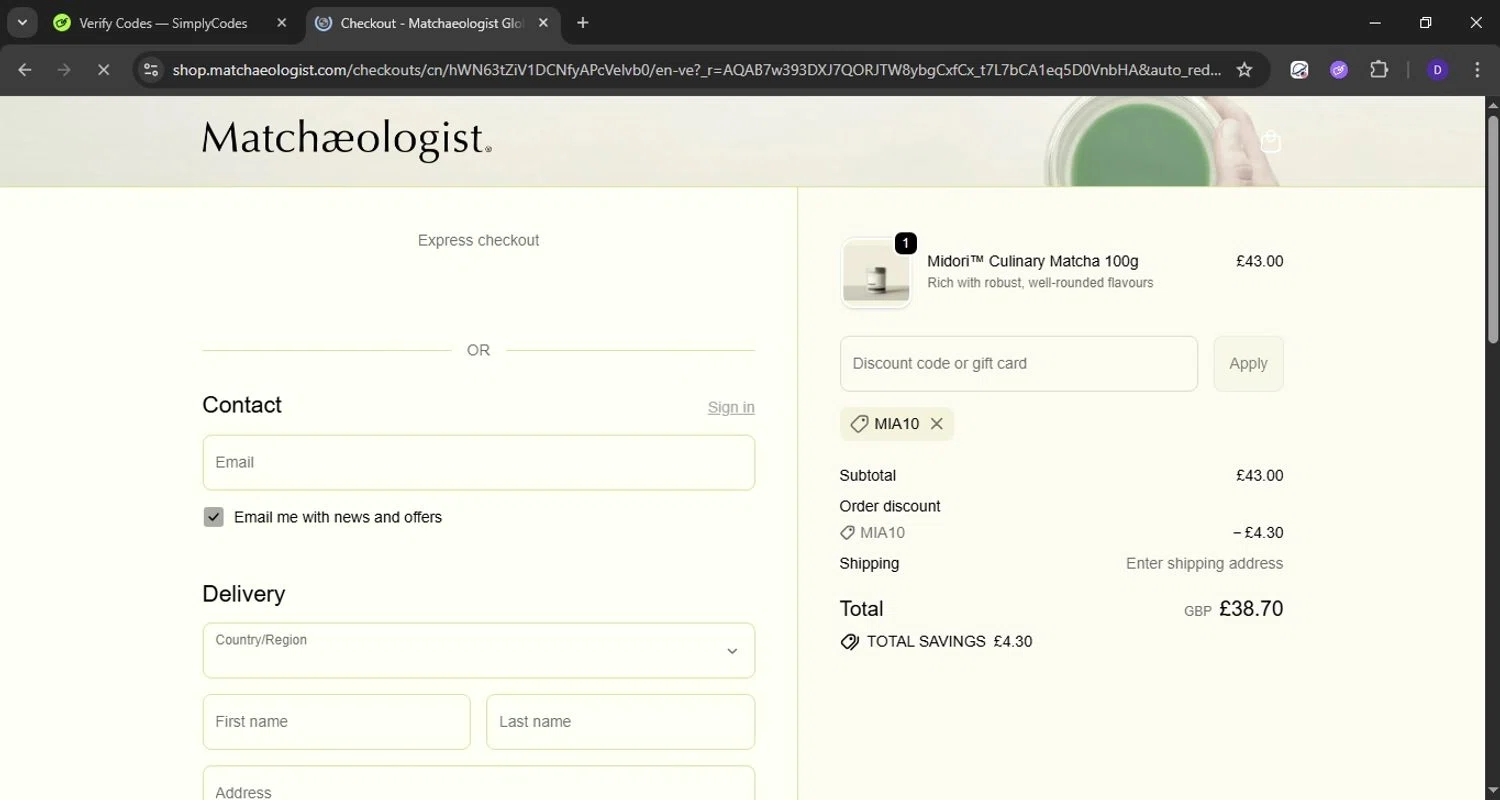Screen dimensions: 1500x800
Task: Click the page vertical scrollbar thumb
Action: point(1492,230)
